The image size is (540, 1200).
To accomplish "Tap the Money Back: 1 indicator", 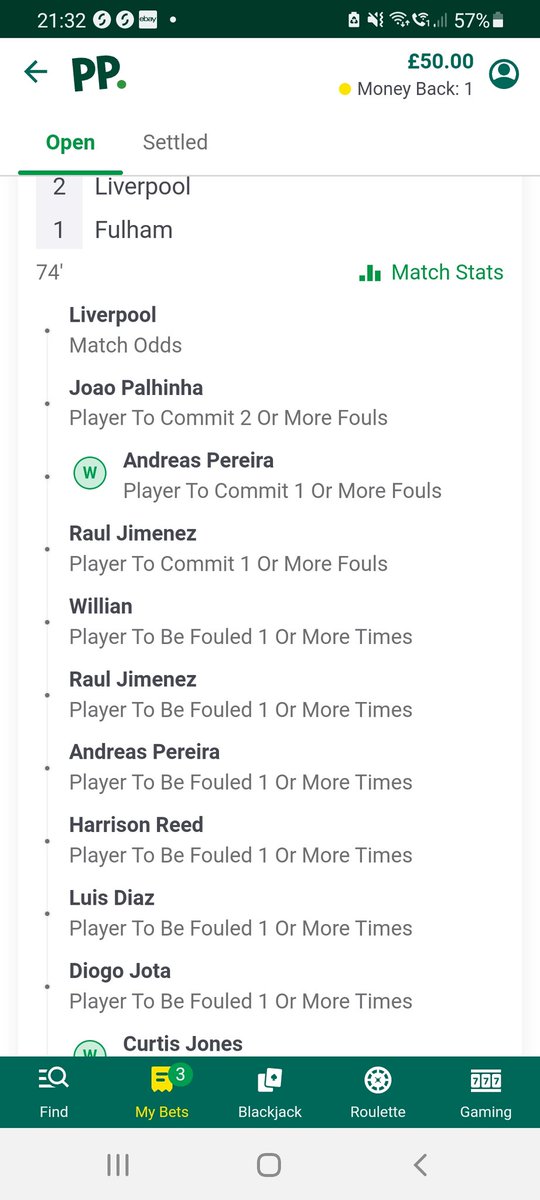I will tap(406, 89).
